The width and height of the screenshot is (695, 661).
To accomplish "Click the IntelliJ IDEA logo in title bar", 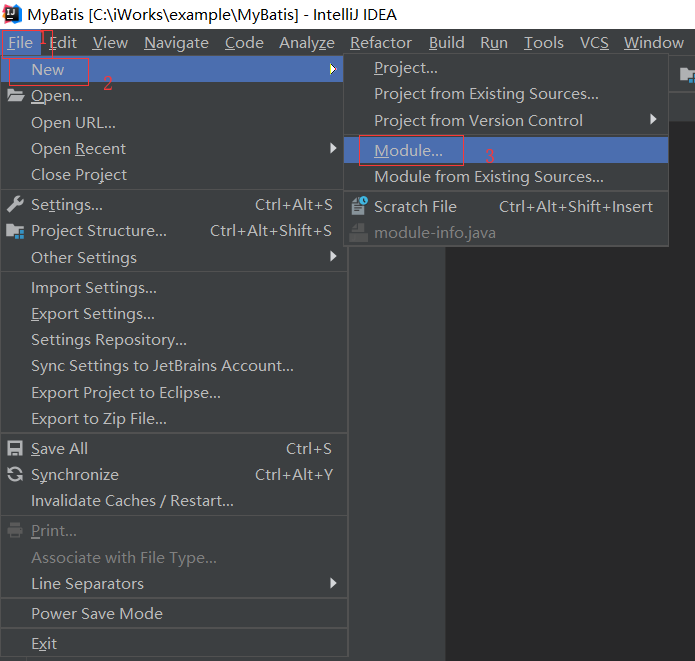I will (x=13, y=14).
